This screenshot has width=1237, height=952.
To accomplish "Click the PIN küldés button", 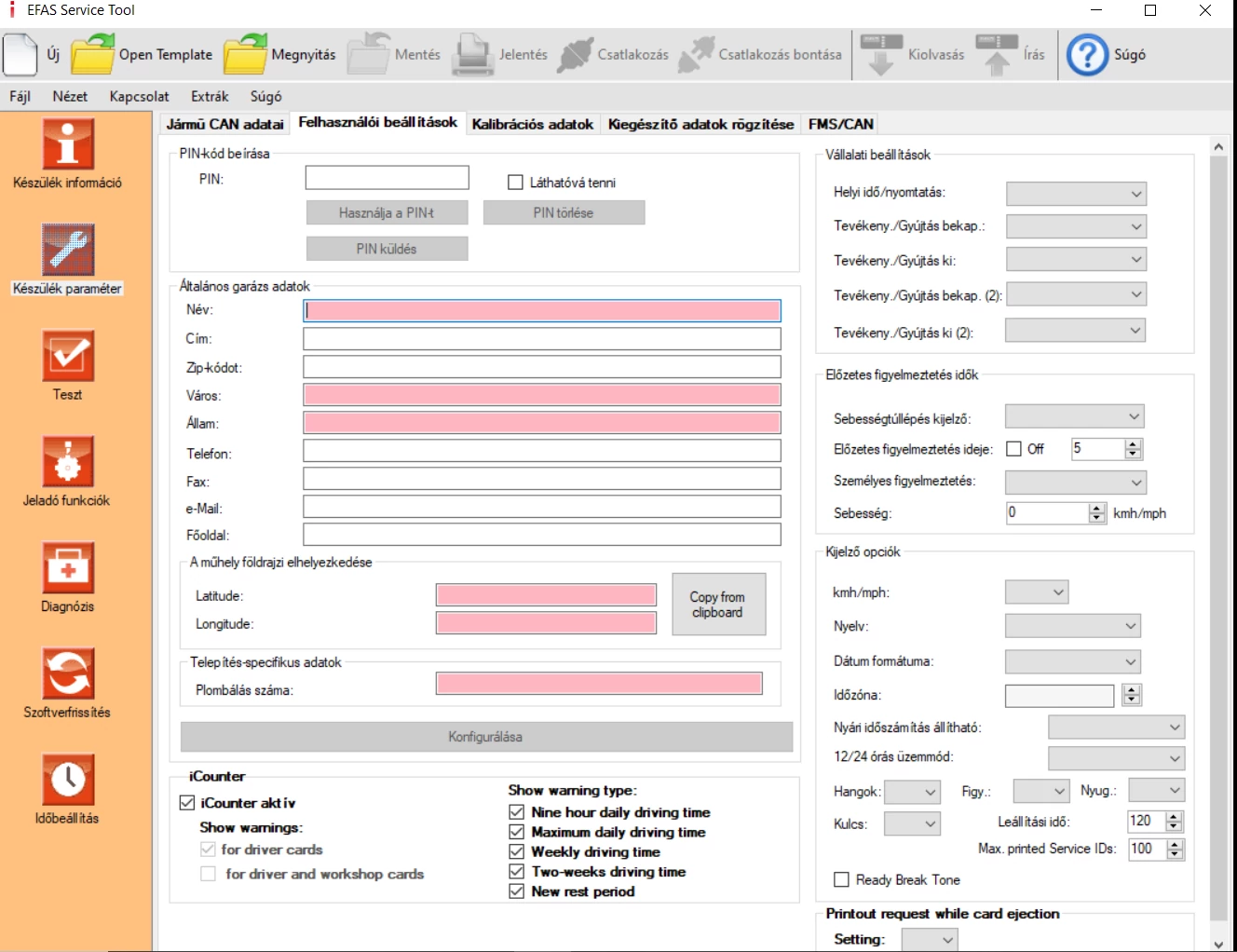I will click(387, 249).
